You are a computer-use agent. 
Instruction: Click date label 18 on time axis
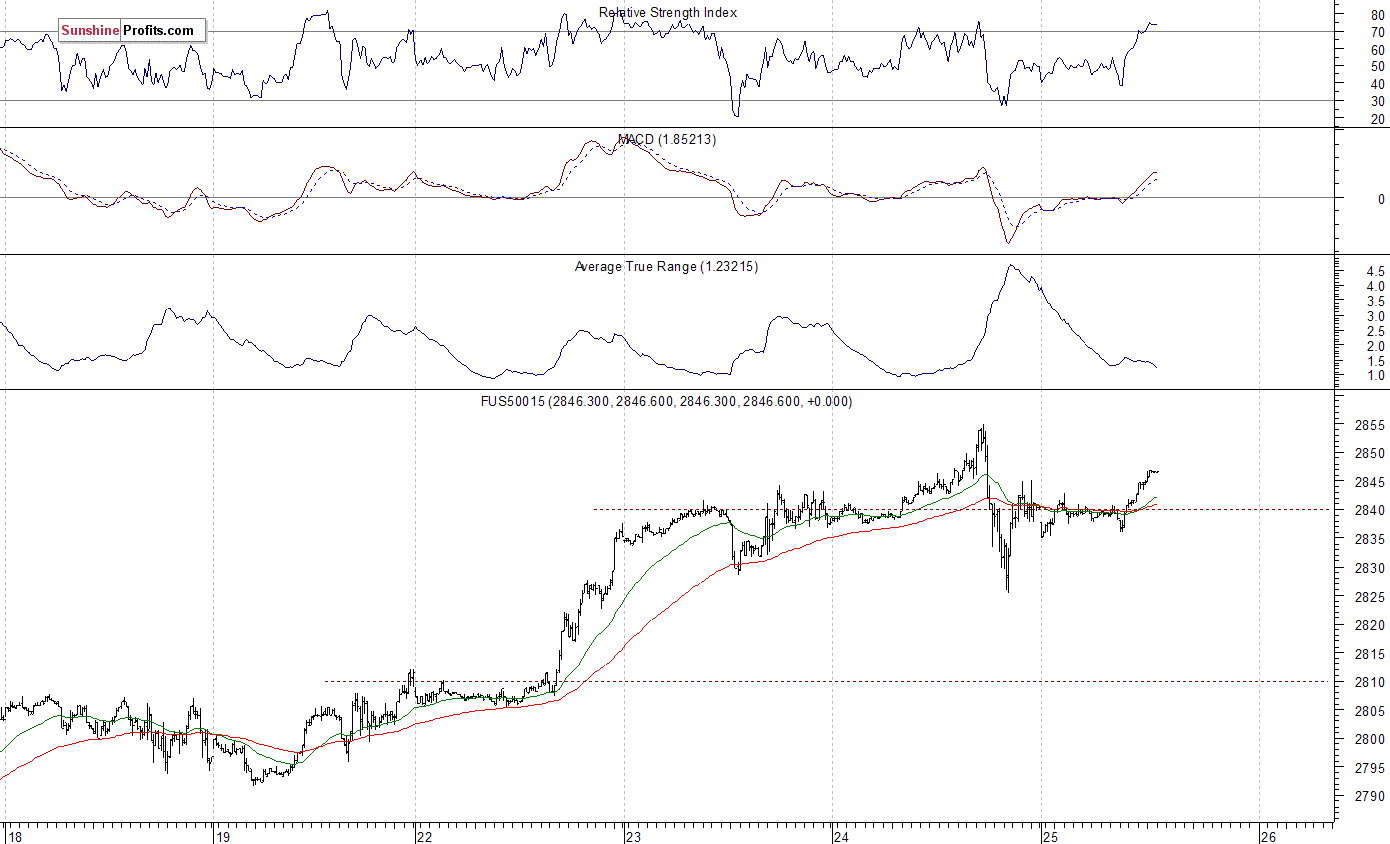(14, 836)
